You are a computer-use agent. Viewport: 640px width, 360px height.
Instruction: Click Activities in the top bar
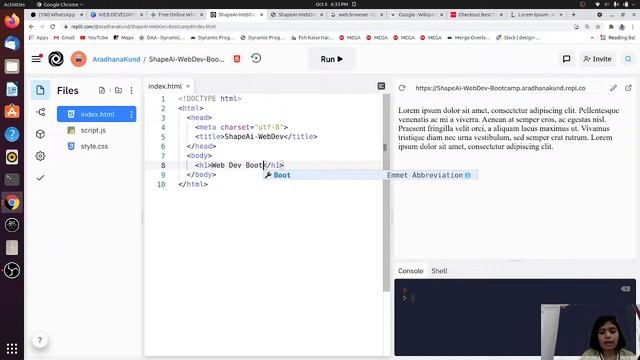point(14,4)
